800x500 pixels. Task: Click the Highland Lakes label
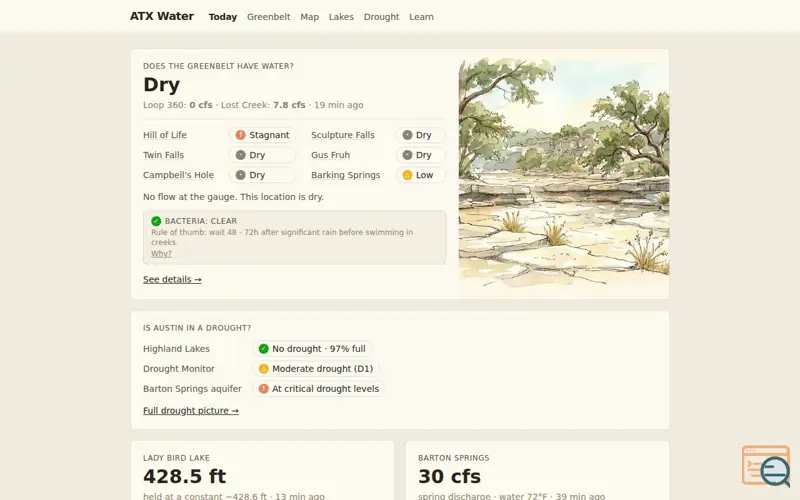click(176, 348)
